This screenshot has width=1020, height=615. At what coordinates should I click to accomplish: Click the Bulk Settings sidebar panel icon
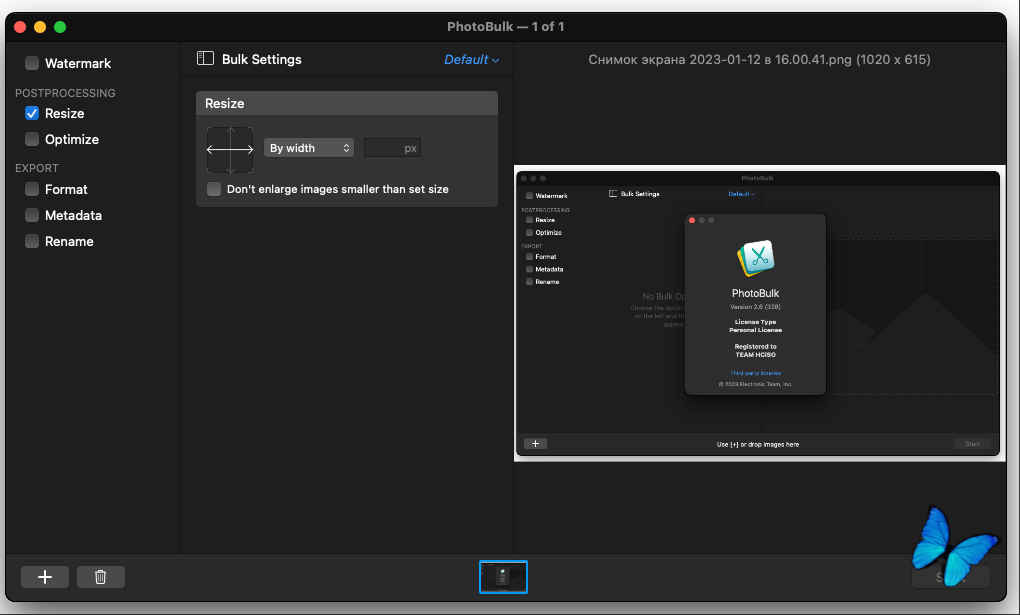point(206,59)
